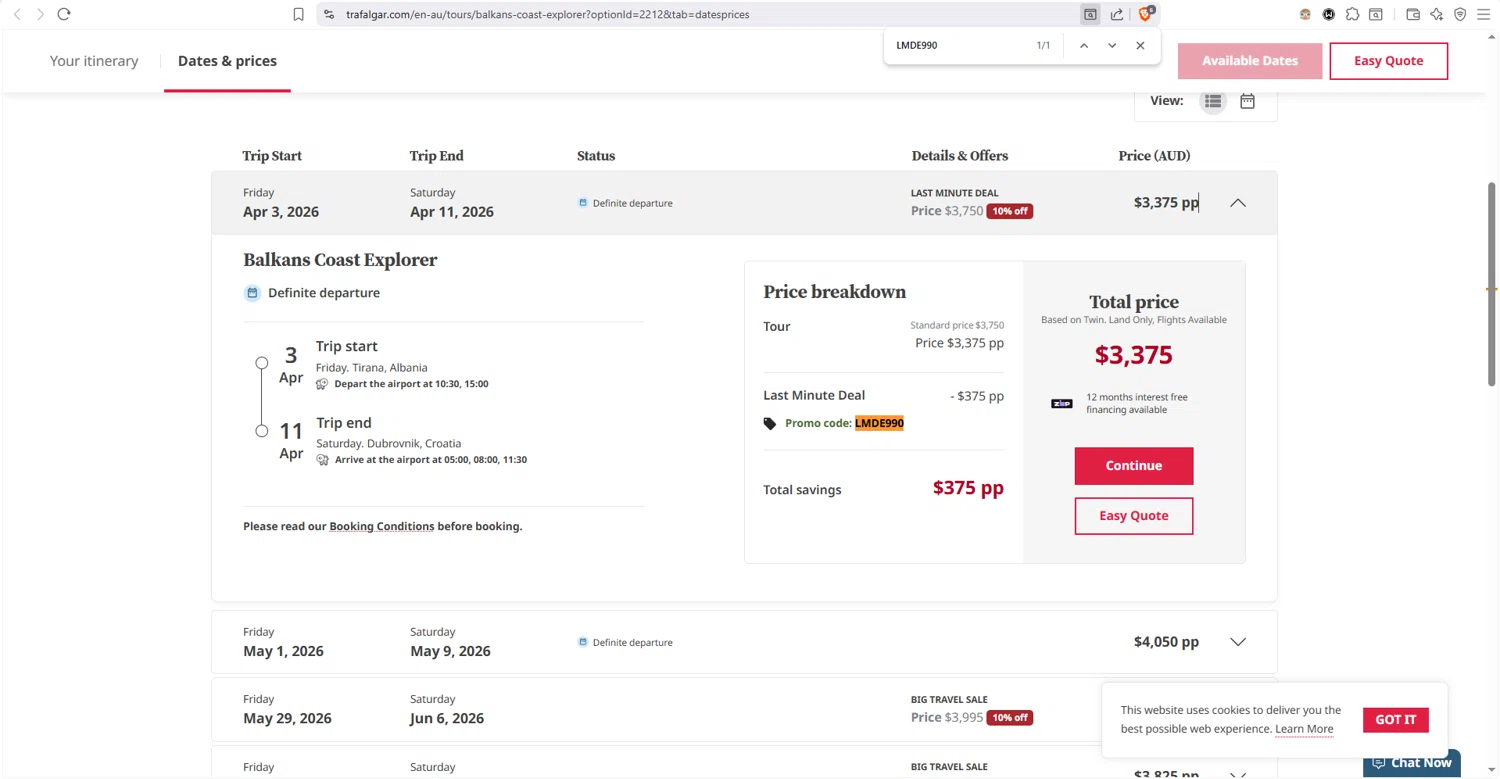This screenshot has height=779, width=1500.
Task: Click Definite departure status on Apr 3 row
Action: click(626, 203)
